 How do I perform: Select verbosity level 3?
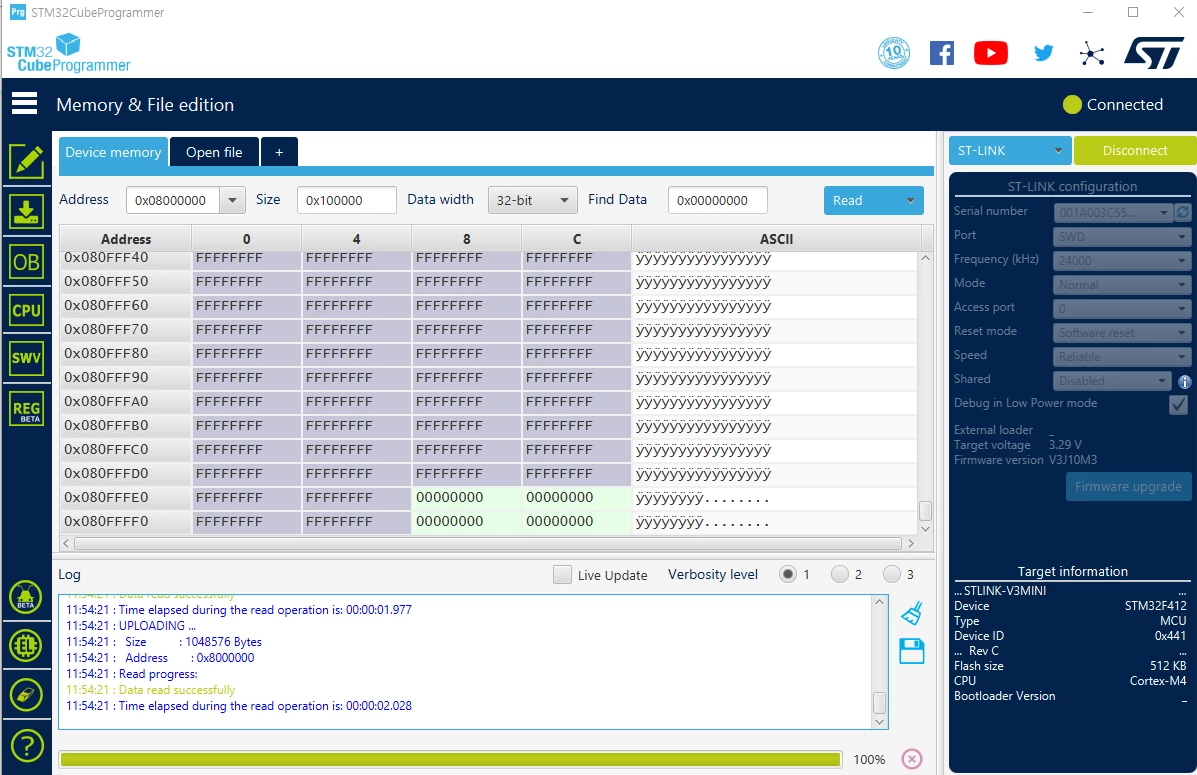[x=892, y=574]
